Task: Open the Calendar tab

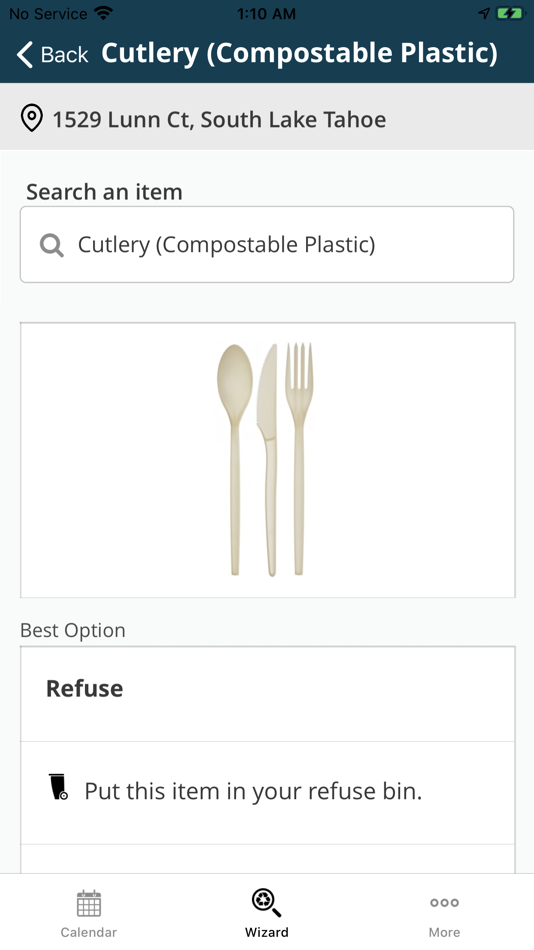Action: pyautogui.click(x=88, y=913)
